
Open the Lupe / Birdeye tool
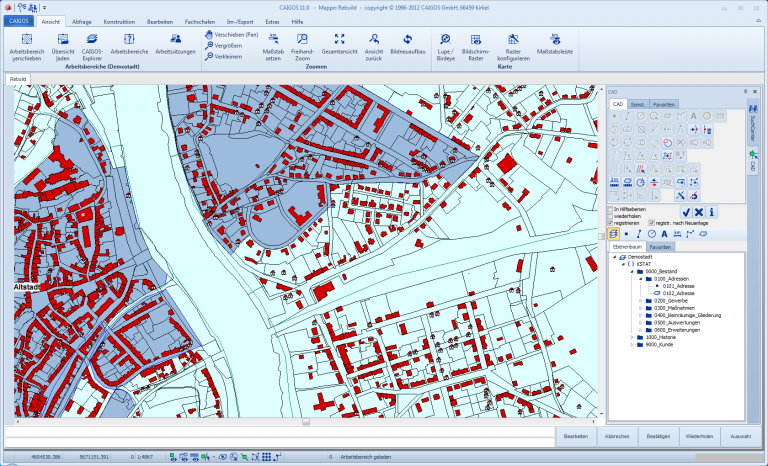(445, 39)
